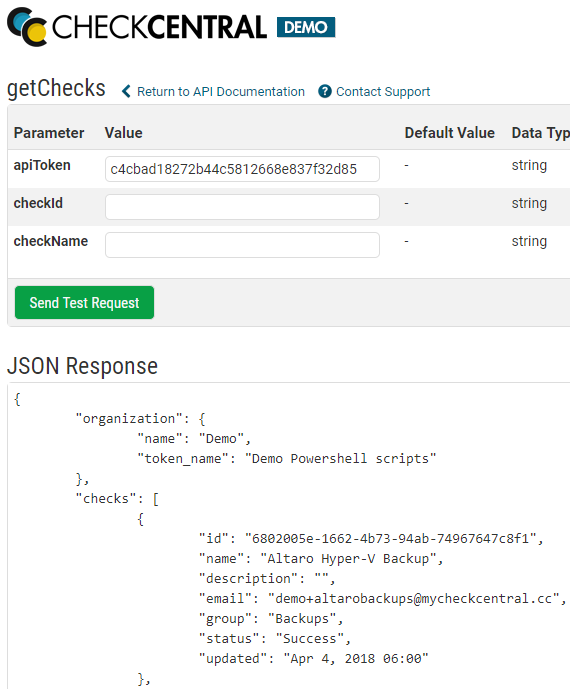Screen dimensions: 570x689
Task: Click the "Altaro Hyper-V Backup" name value
Action: pos(348,558)
